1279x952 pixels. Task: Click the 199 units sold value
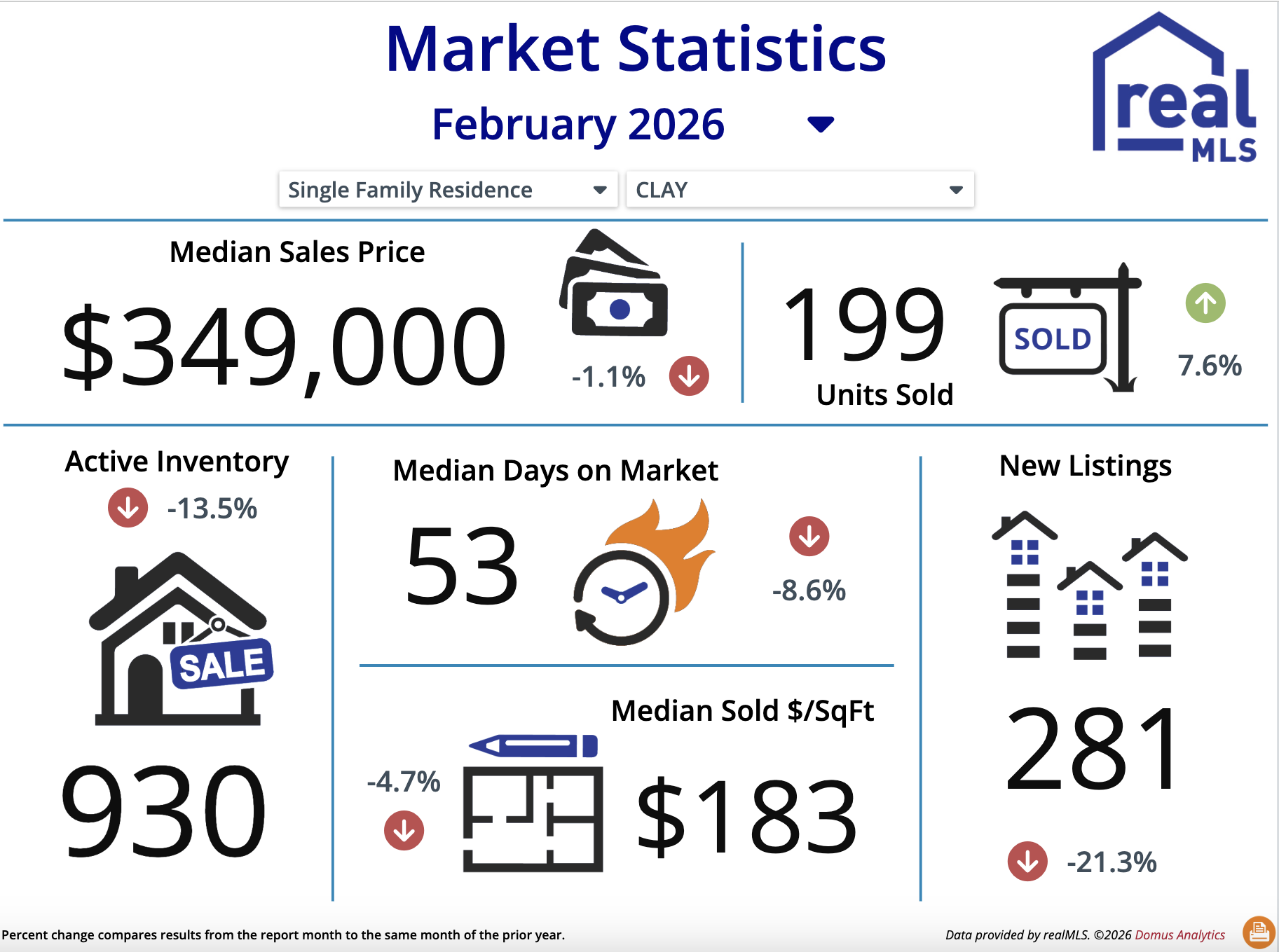(x=865, y=324)
